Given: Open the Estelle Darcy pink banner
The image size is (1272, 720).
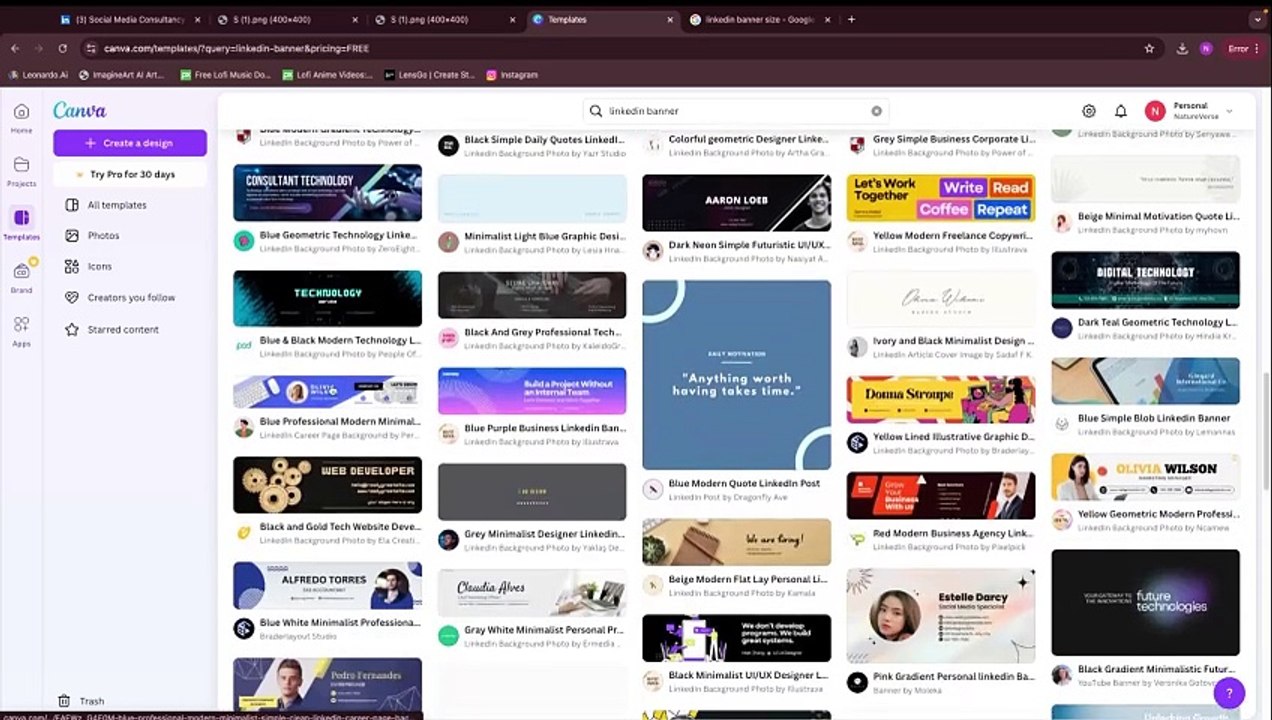Looking at the screenshot, I should pyautogui.click(x=940, y=616).
